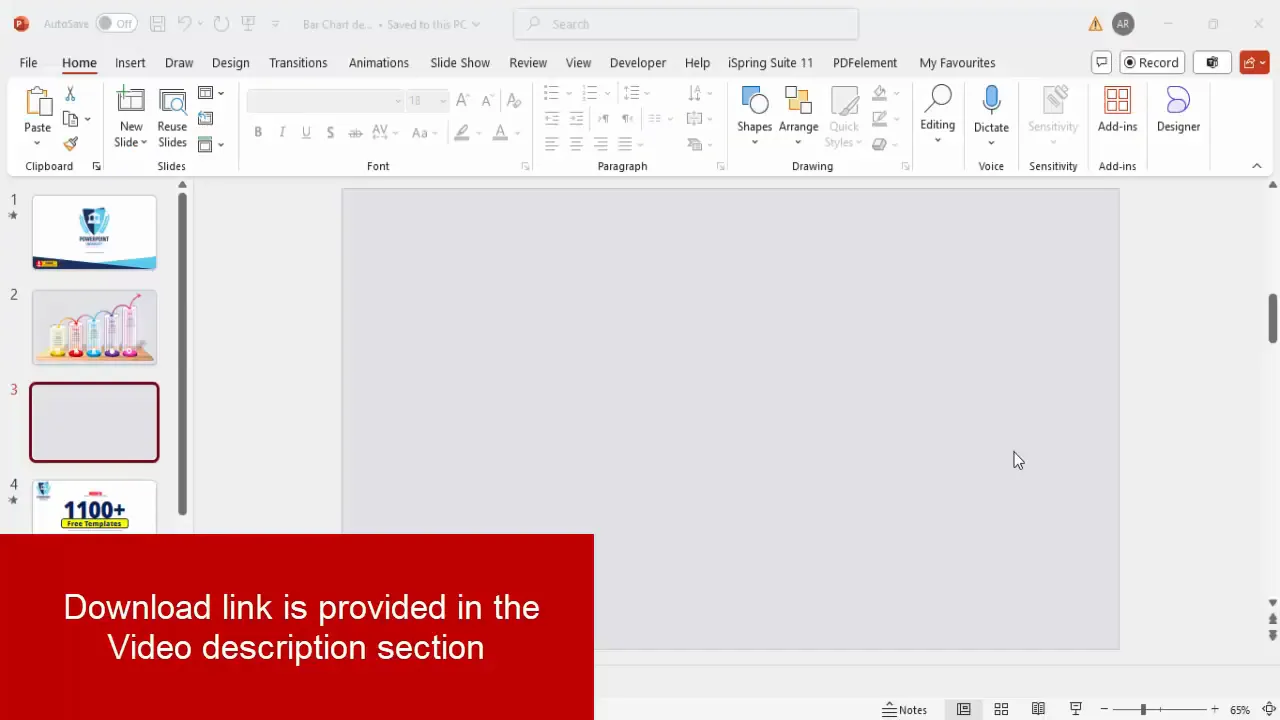The width and height of the screenshot is (1280, 720).
Task: Click the zoom slider handle
Action: (1143, 709)
